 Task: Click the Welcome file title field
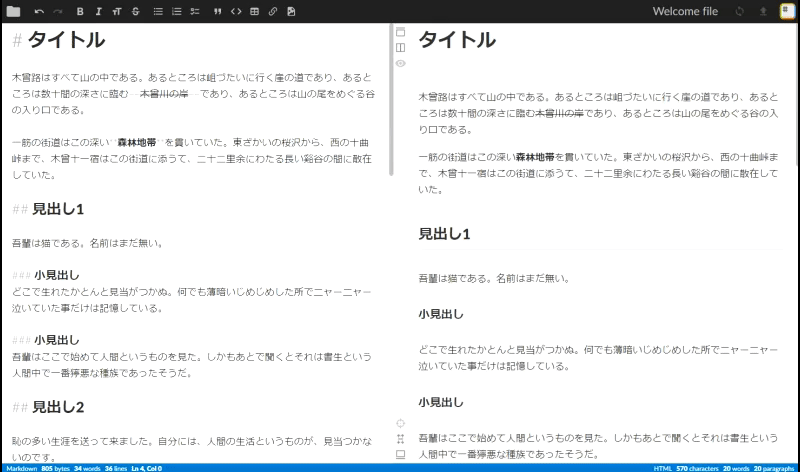[x=685, y=11]
